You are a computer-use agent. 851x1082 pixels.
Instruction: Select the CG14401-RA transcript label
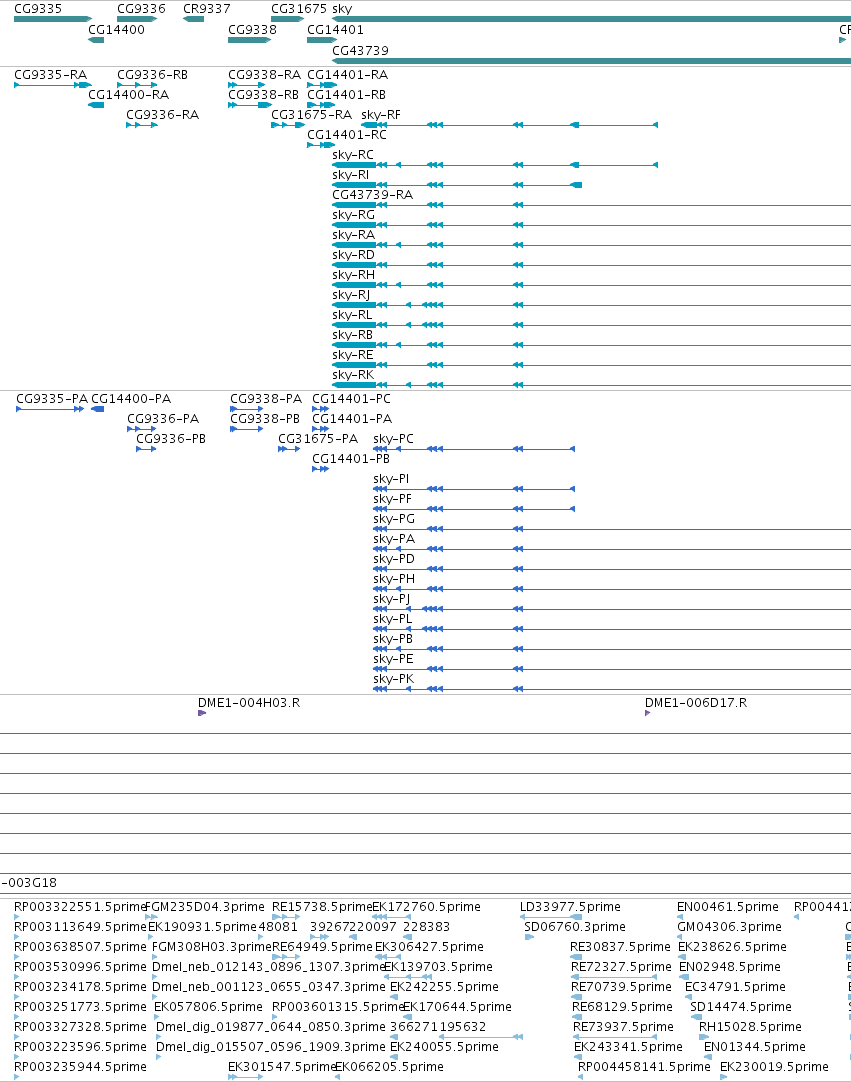pyautogui.click(x=348, y=75)
